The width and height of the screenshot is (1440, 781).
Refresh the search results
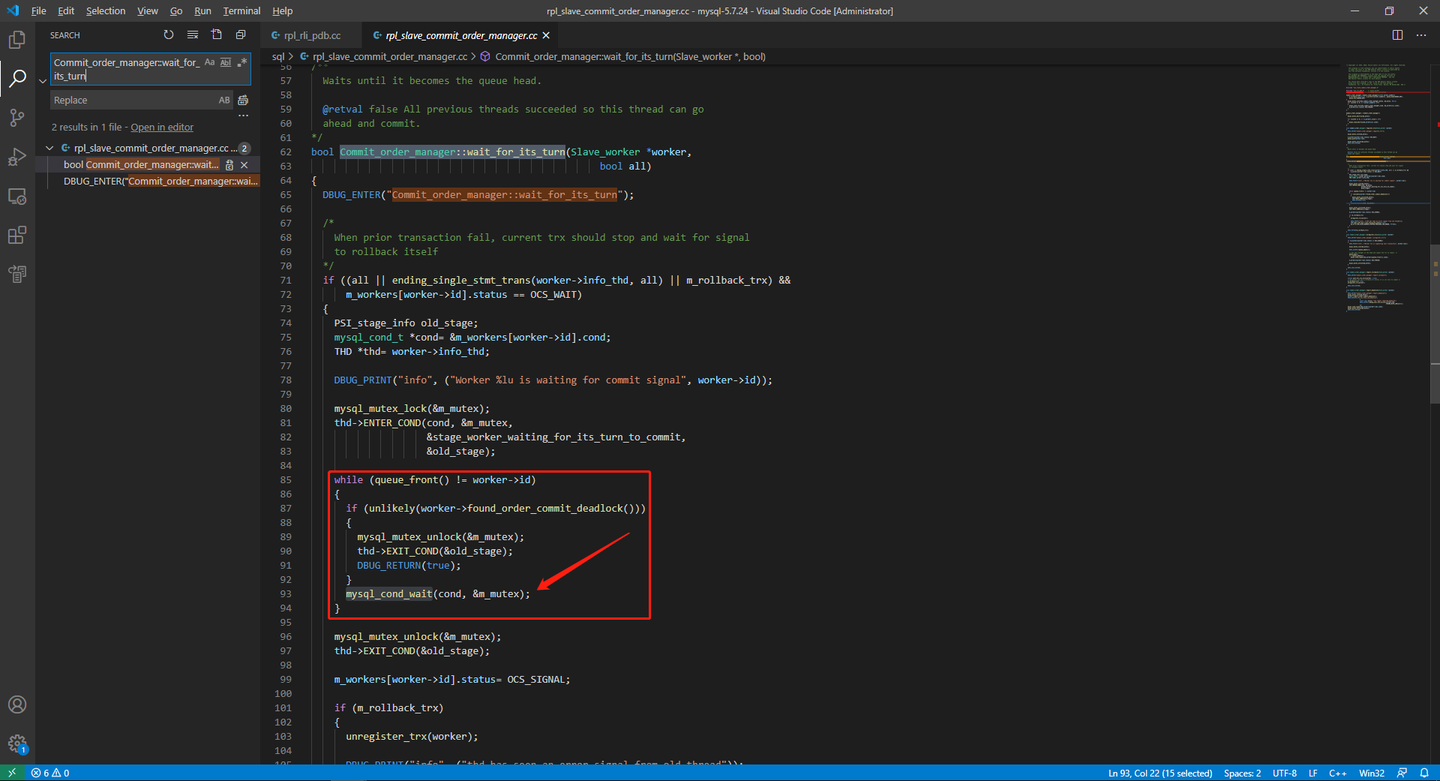click(168, 35)
